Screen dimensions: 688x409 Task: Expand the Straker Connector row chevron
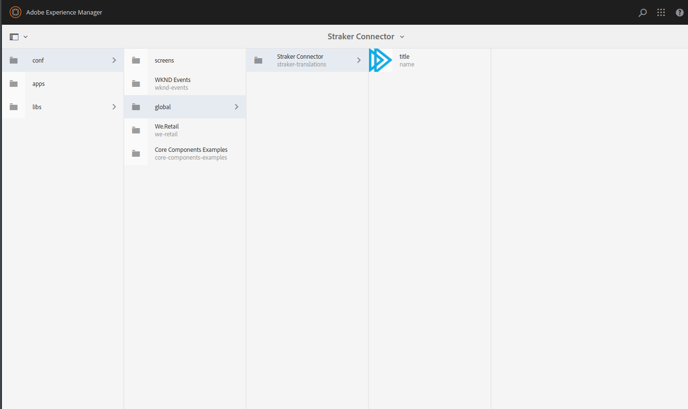pos(359,60)
